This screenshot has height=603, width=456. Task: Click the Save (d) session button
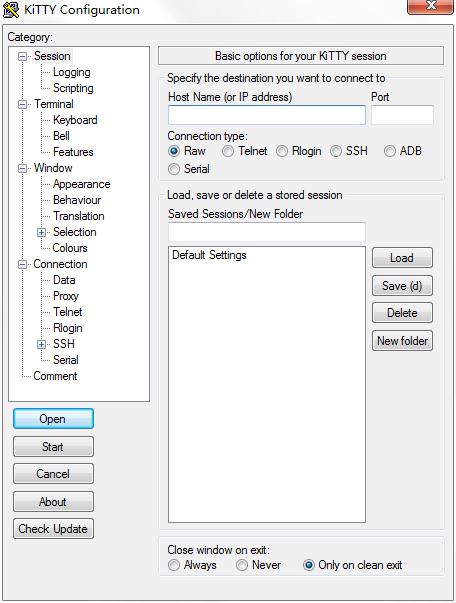click(402, 286)
